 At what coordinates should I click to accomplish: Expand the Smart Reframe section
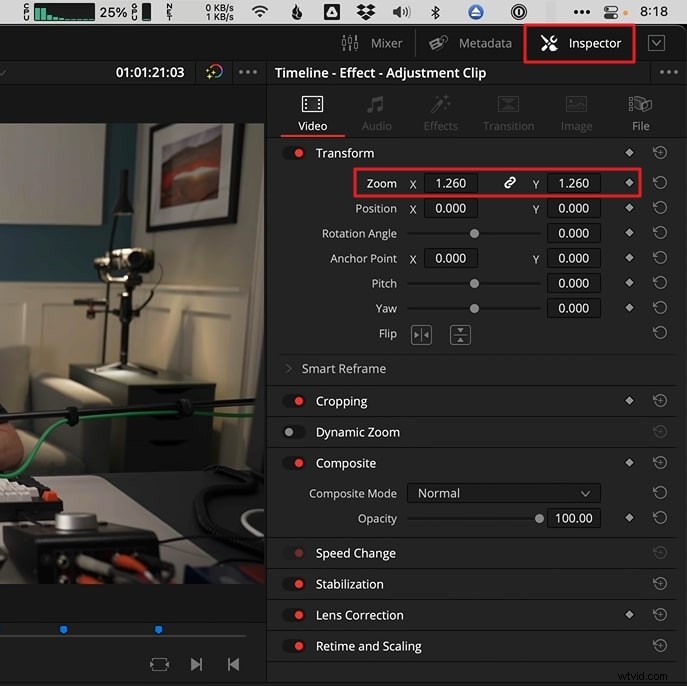tap(288, 368)
